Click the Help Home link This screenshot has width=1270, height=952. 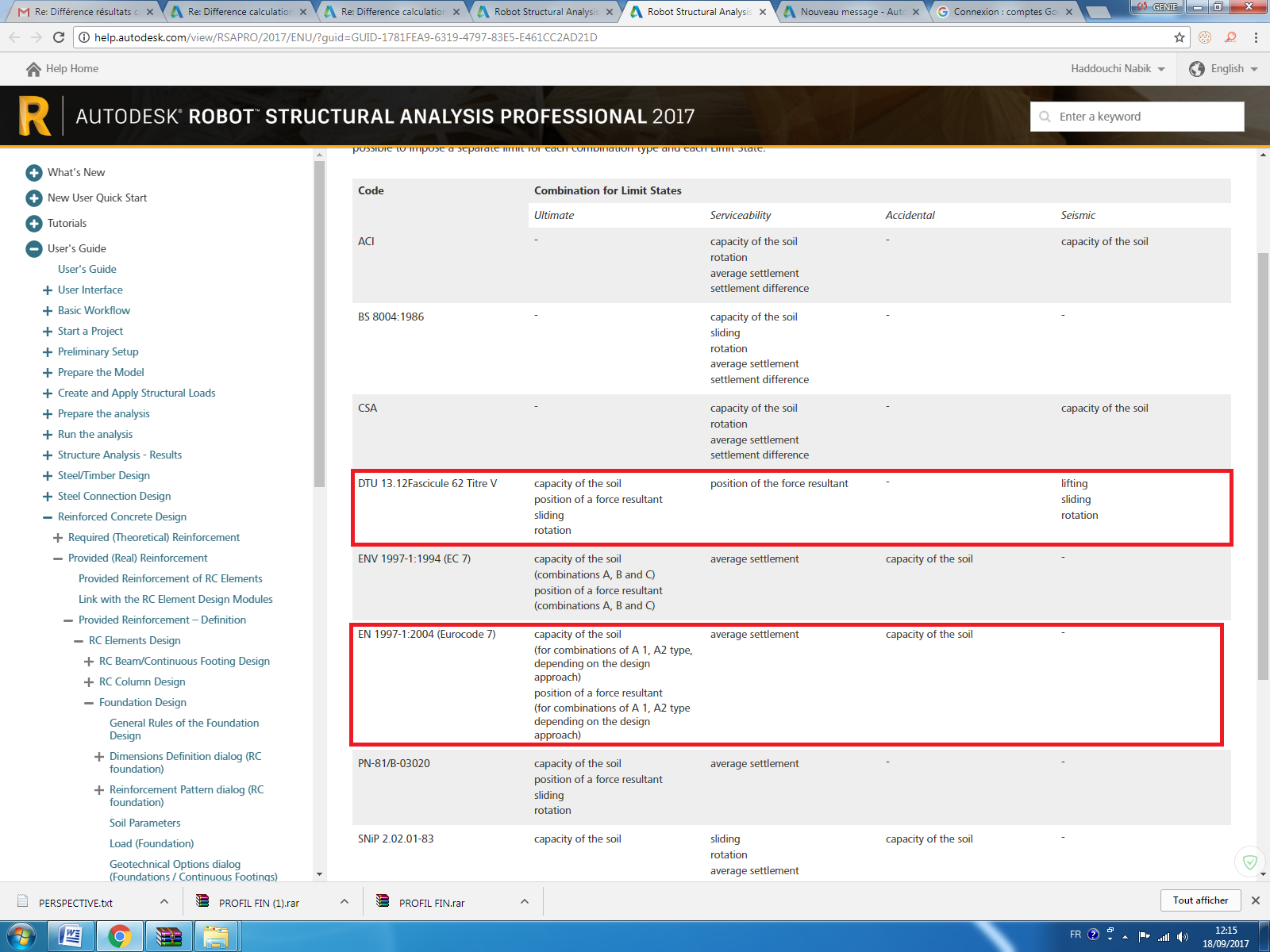tap(72, 69)
